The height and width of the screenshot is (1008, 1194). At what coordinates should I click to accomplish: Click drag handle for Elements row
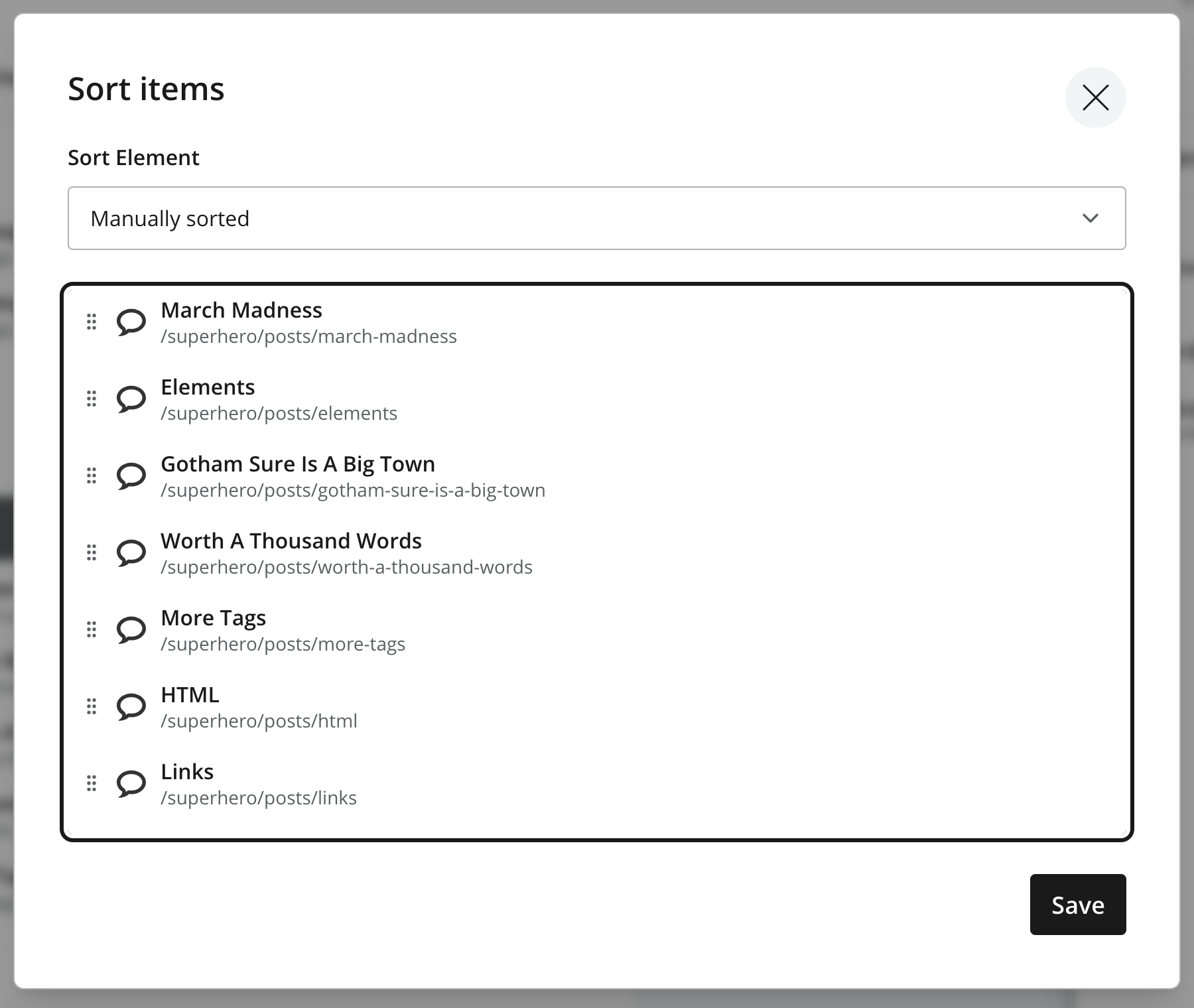pos(92,399)
